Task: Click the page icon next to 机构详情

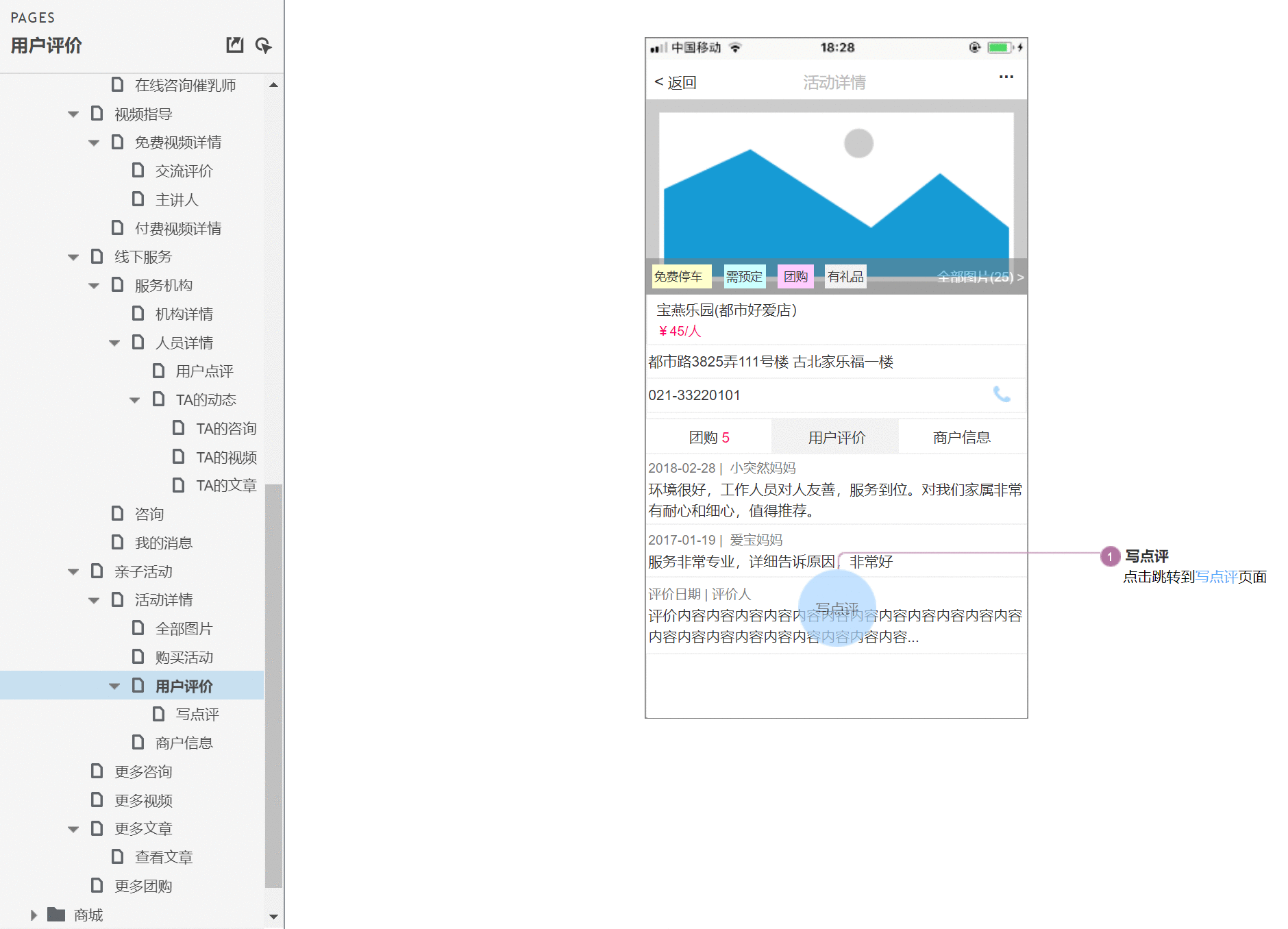Action: 138,313
